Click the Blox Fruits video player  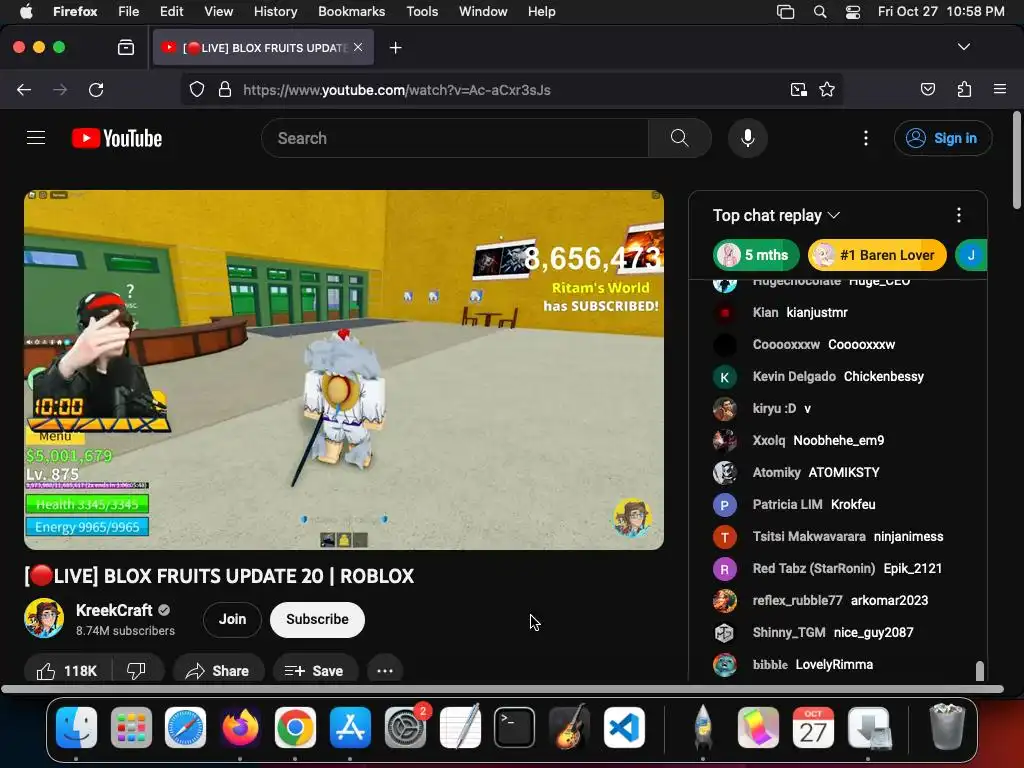coord(344,370)
